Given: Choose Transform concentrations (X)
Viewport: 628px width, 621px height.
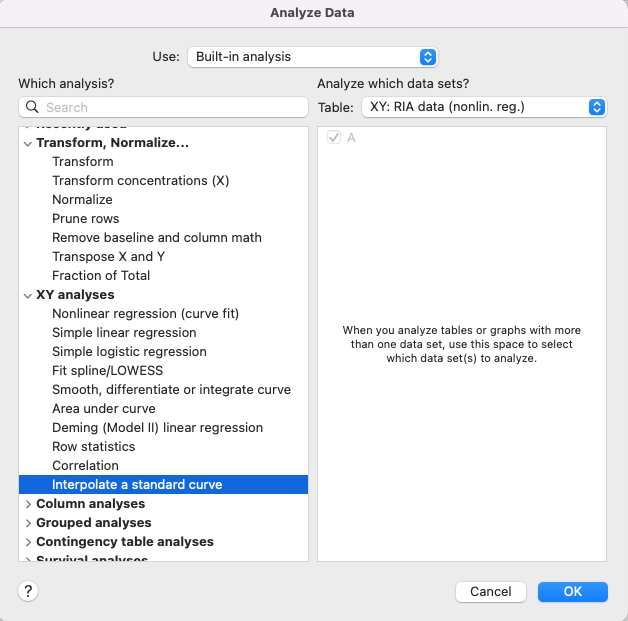Looking at the screenshot, I should pos(140,181).
